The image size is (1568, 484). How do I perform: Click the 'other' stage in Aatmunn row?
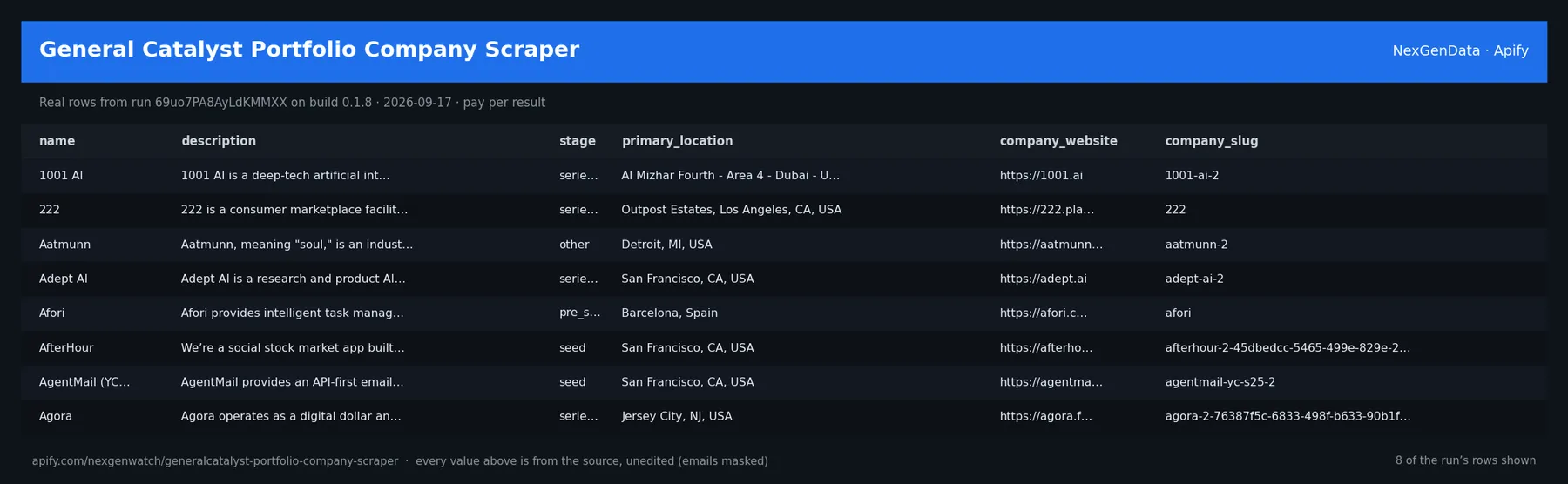[x=574, y=245]
